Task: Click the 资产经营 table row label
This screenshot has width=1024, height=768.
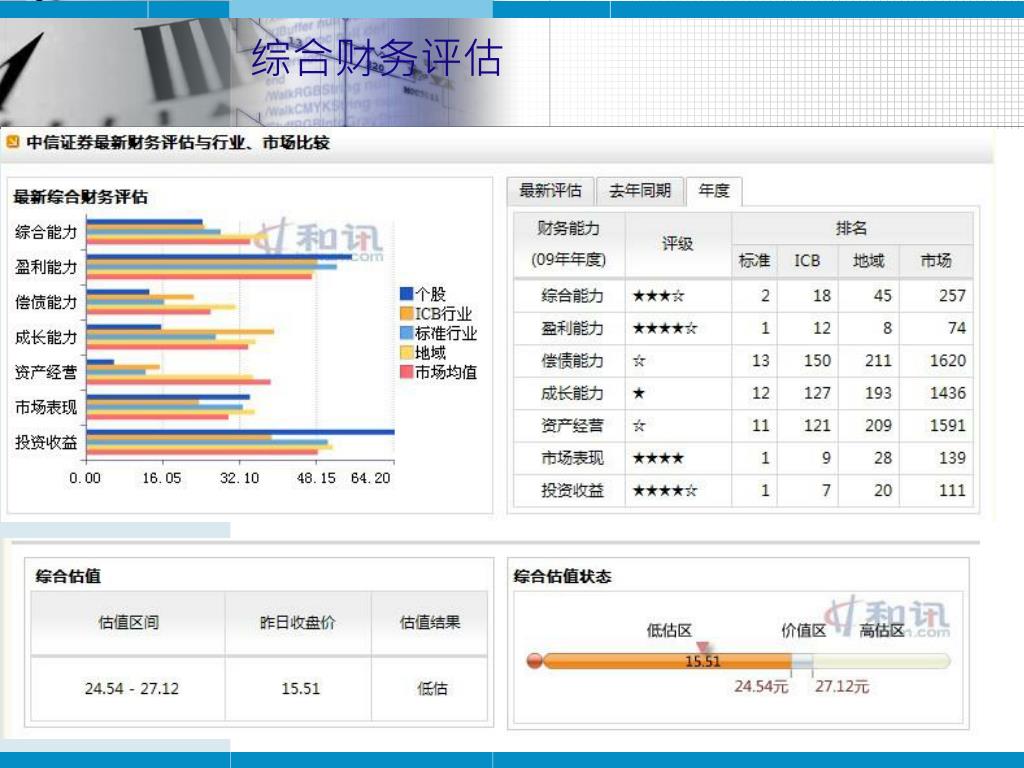Action: click(x=572, y=426)
